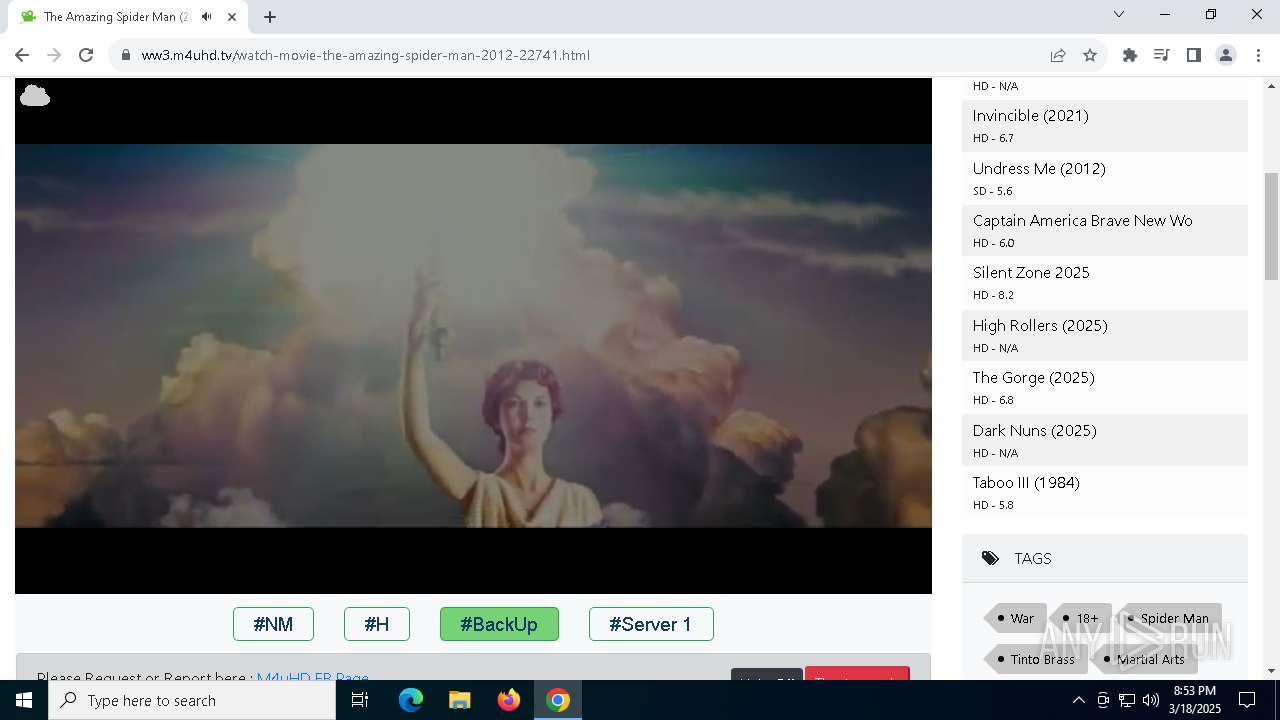Select the 18+ tag
This screenshot has width=1280, height=720.
coord(1081,618)
